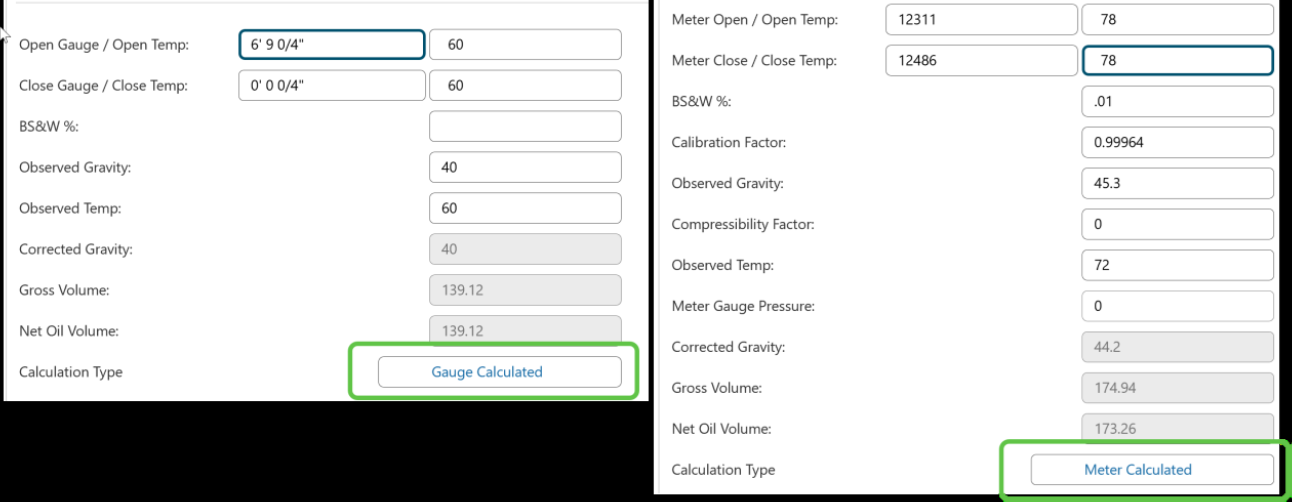Select the Observed Gravity field showing 45.3
1292x502 pixels.
click(1177, 184)
